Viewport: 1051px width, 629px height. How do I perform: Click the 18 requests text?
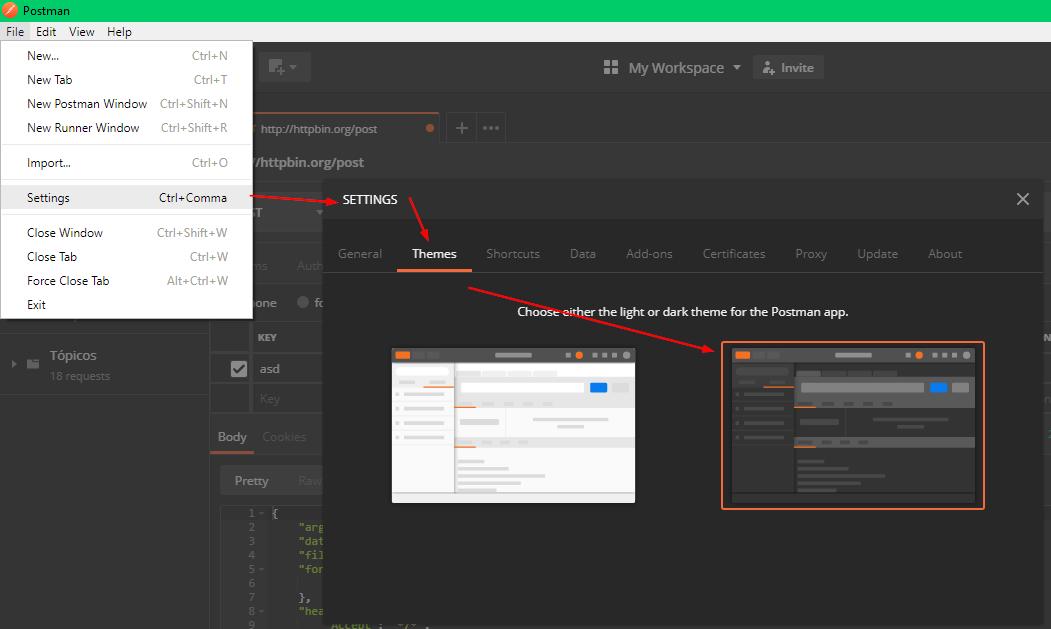click(80, 376)
